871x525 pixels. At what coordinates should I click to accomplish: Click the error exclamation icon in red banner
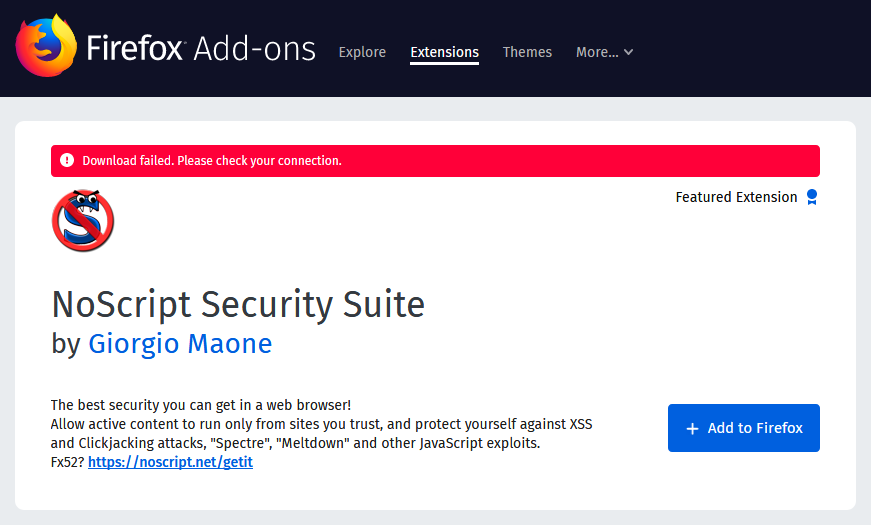point(67,161)
